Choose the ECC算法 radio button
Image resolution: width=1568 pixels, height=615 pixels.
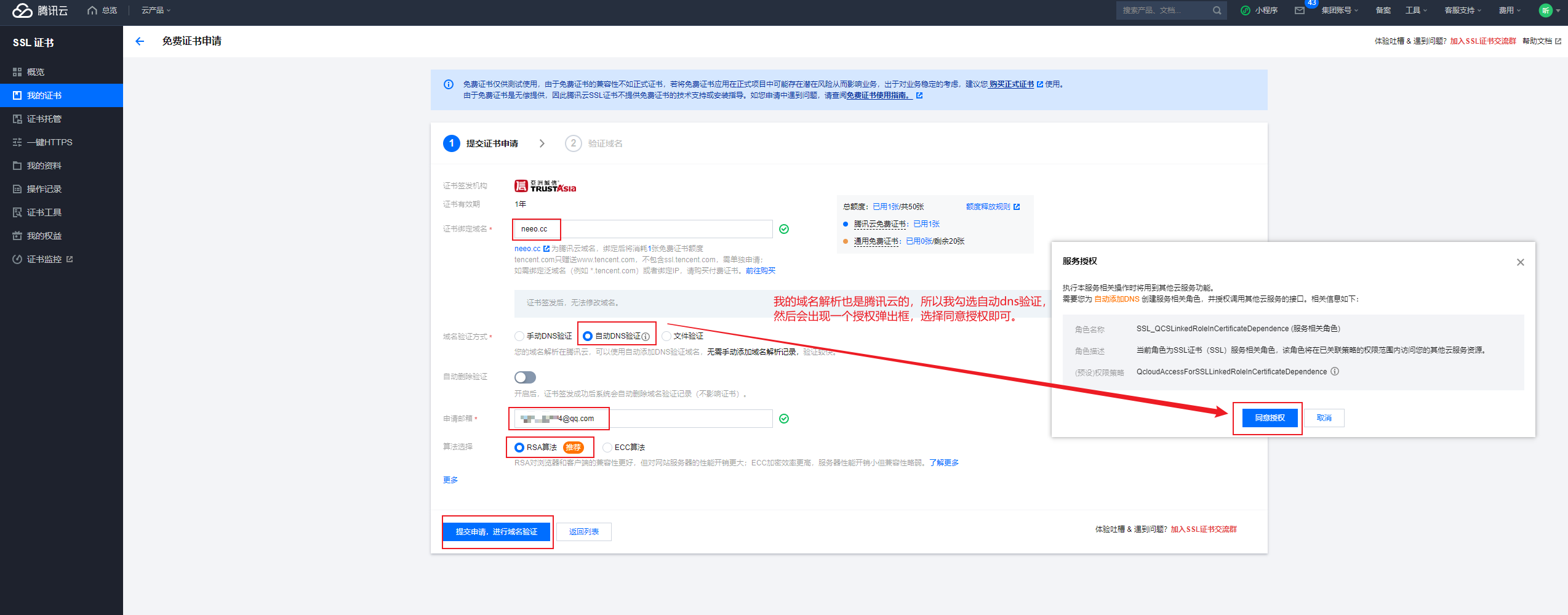tap(607, 448)
